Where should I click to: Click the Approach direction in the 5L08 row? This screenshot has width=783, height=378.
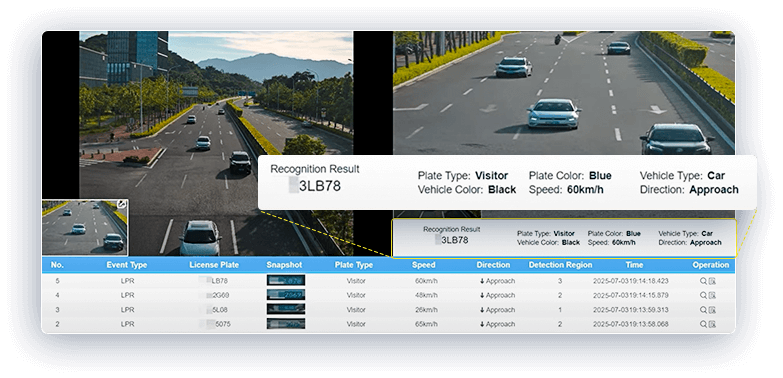(x=497, y=310)
